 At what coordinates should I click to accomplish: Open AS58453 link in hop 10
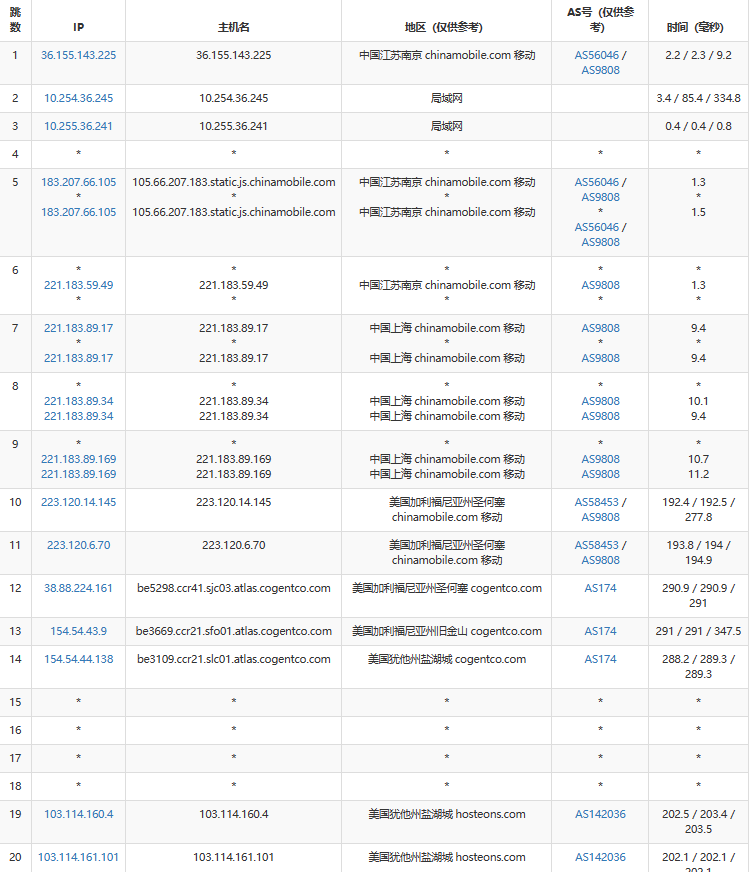pyautogui.click(x=597, y=502)
